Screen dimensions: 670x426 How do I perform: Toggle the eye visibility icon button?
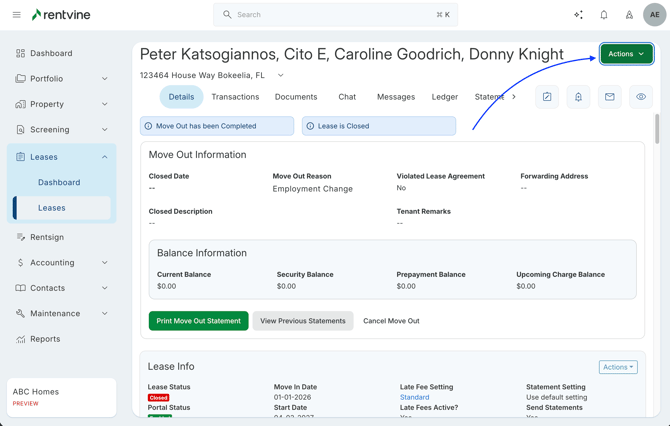(x=641, y=97)
